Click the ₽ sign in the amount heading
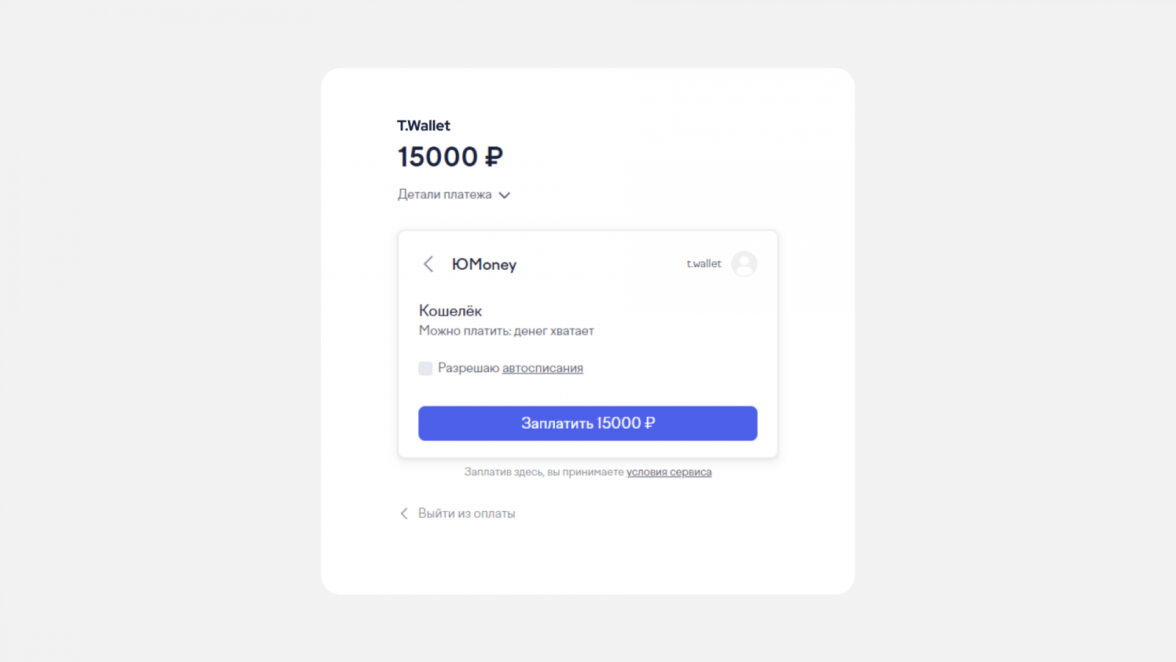 coord(494,157)
